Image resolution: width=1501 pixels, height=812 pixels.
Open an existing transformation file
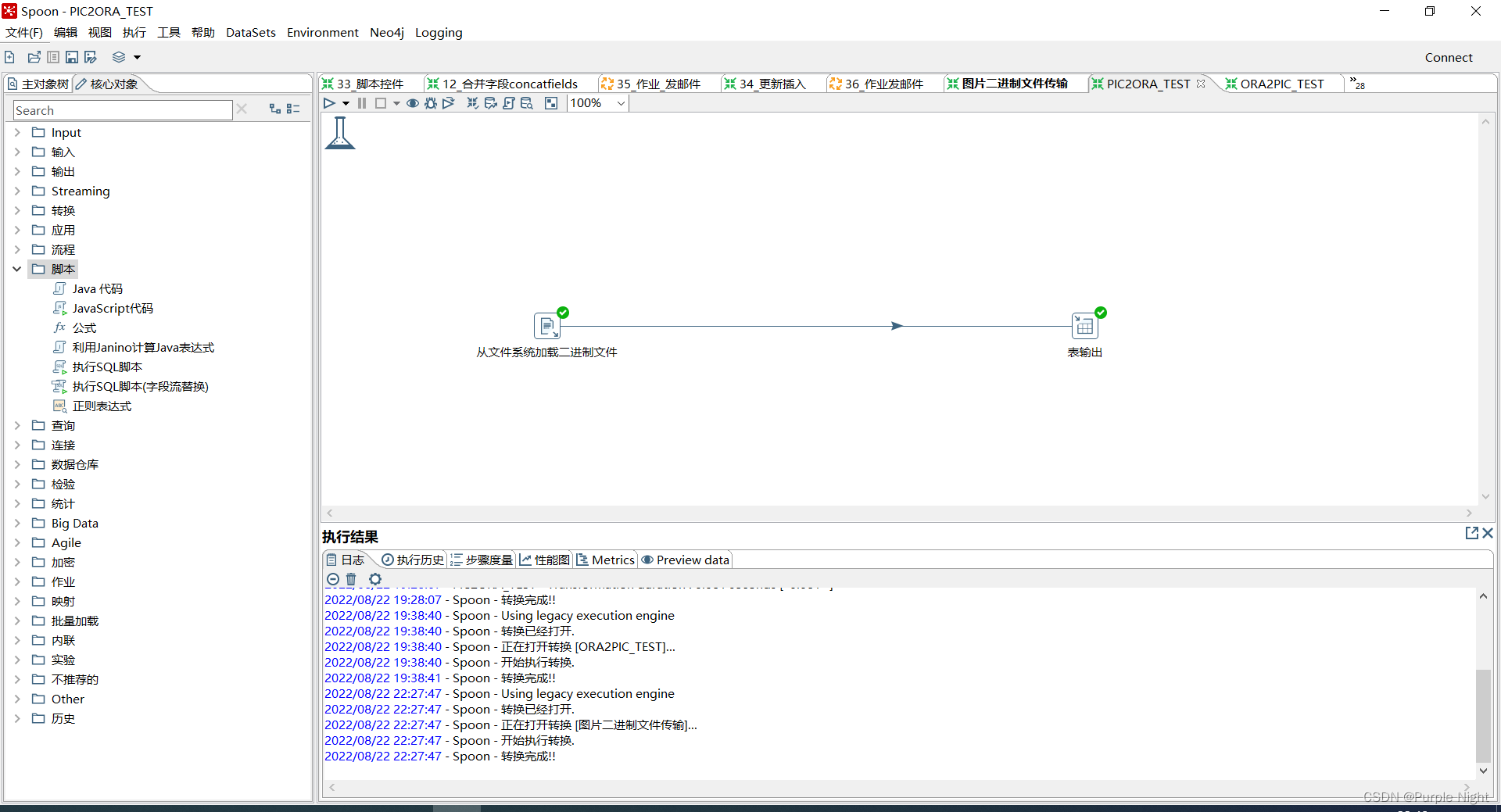point(34,56)
